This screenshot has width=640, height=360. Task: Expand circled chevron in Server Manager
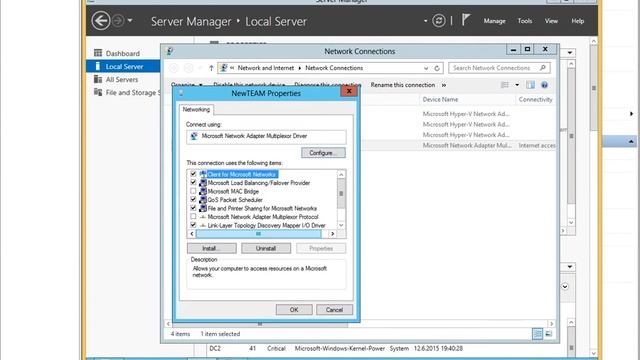click(x=565, y=287)
